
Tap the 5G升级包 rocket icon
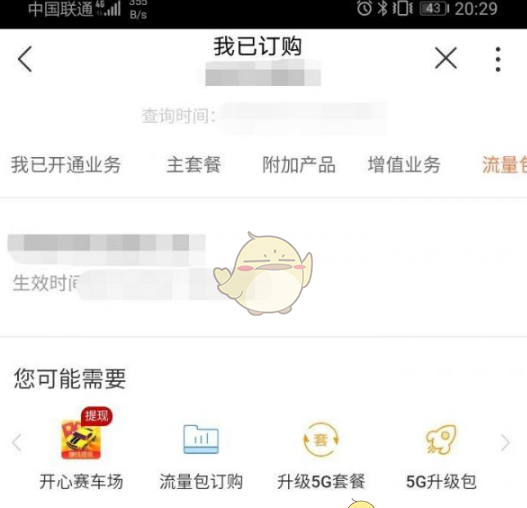coord(441,439)
